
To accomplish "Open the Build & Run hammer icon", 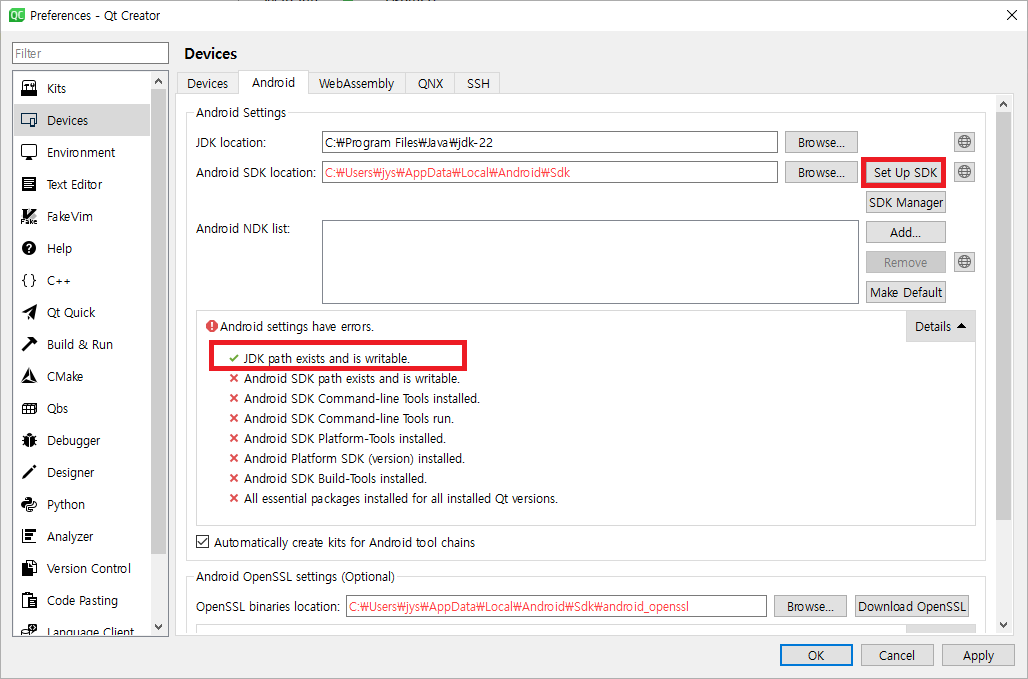I will coord(29,344).
